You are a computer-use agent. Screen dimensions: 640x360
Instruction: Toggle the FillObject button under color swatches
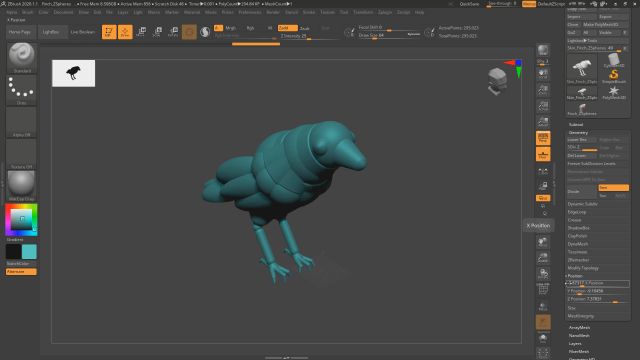click(x=21, y=271)
